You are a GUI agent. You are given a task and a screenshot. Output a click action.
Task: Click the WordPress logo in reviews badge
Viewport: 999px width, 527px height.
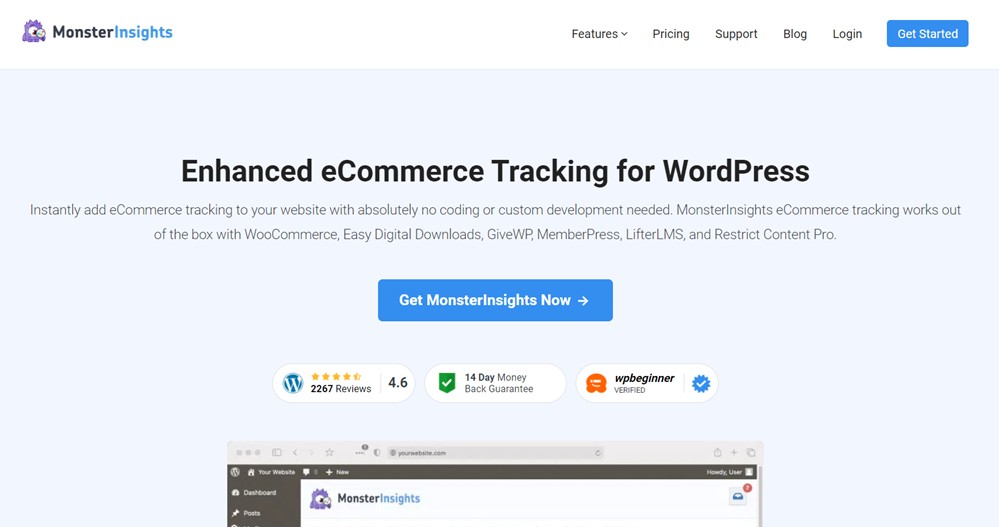(293, 383)
